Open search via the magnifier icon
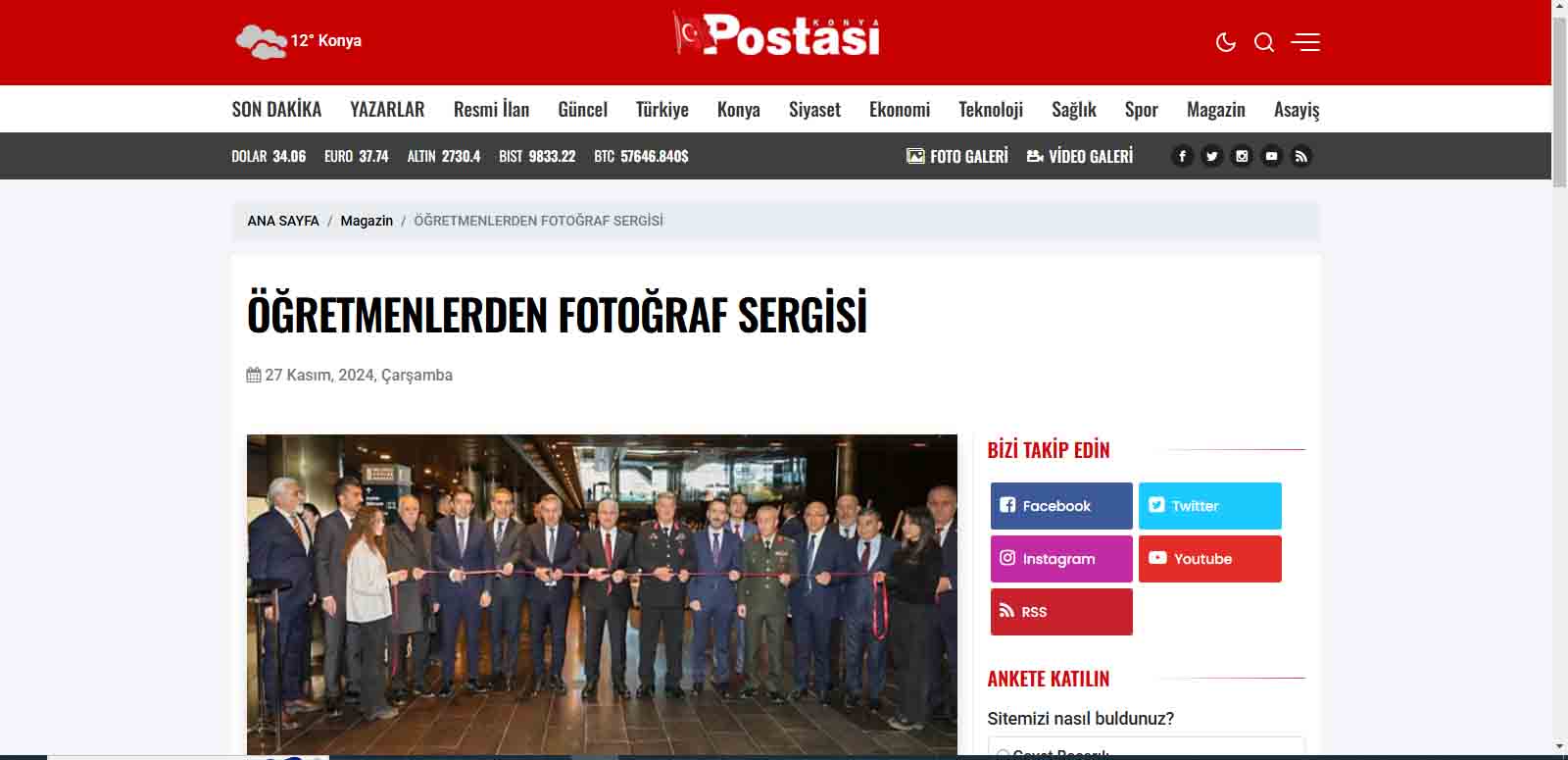This screenshot has width=1568, height=760. tap(1264, 42)
